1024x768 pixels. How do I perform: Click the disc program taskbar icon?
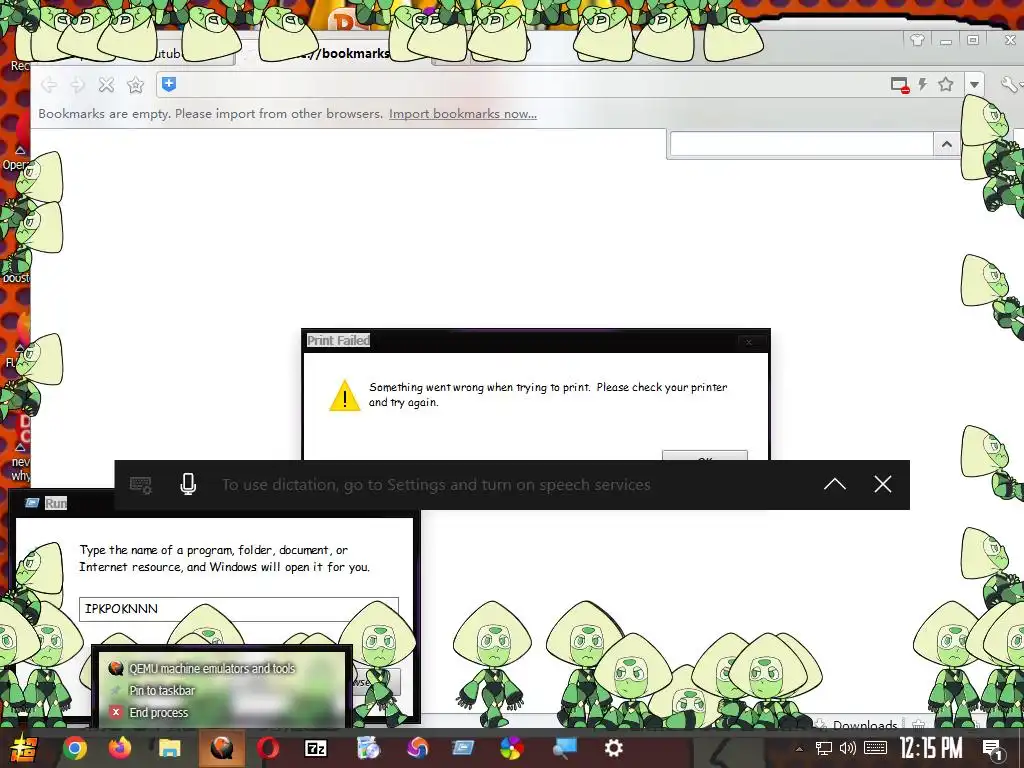click(368, 748)
